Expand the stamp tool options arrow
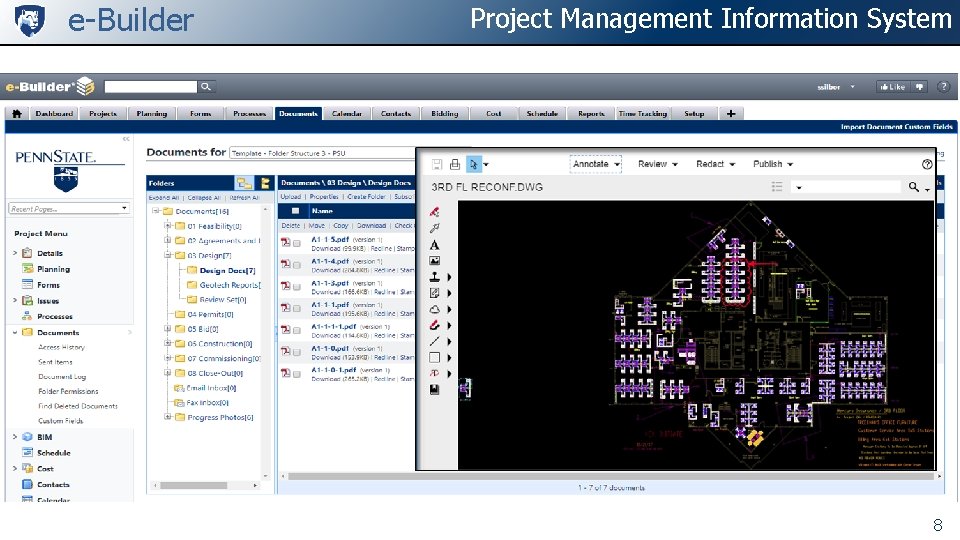Screen dimensions: 960x540 point(449,277)
